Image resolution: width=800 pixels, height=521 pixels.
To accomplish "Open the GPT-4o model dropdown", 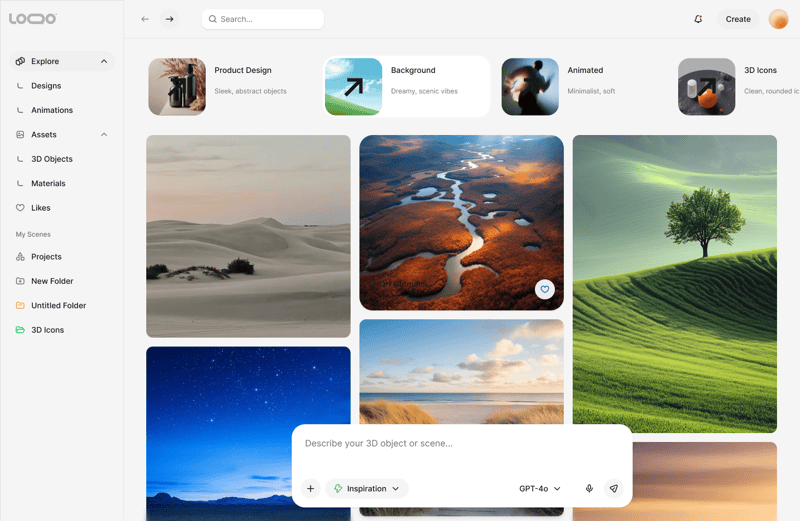I will pyautogui.click(x=540, y=488).
